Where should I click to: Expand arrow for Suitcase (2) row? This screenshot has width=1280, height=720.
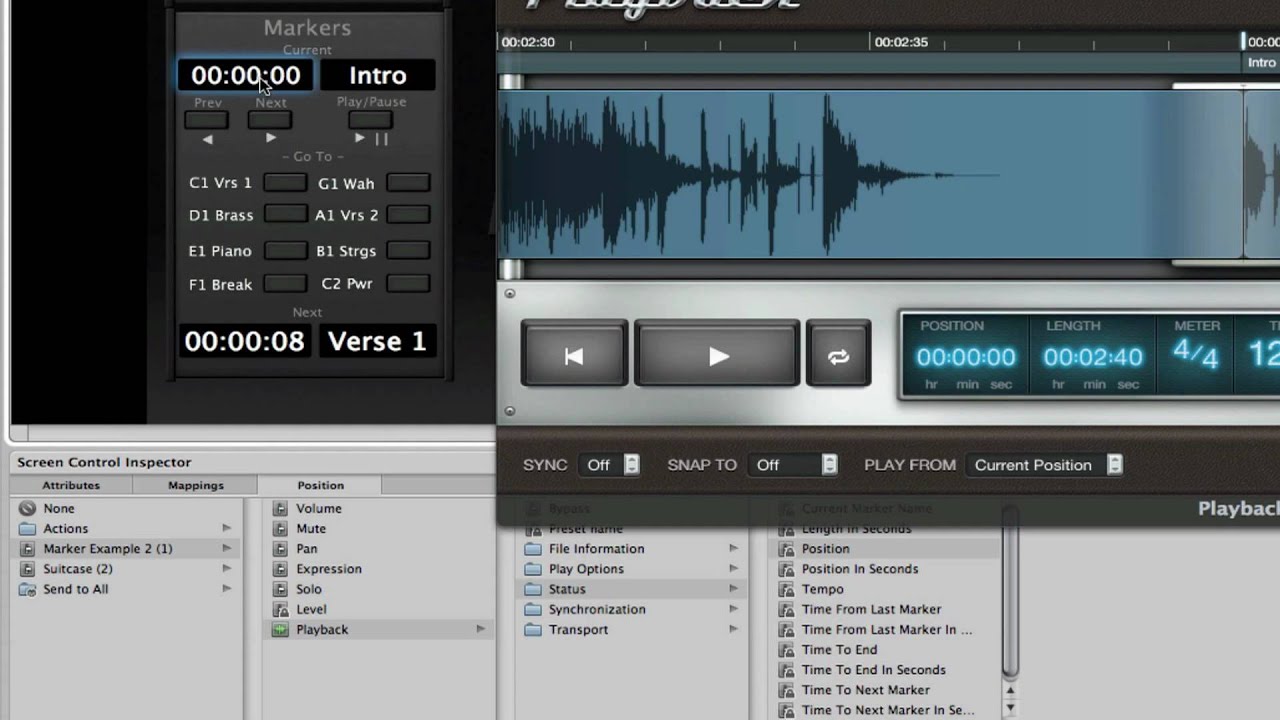point(226,569)
